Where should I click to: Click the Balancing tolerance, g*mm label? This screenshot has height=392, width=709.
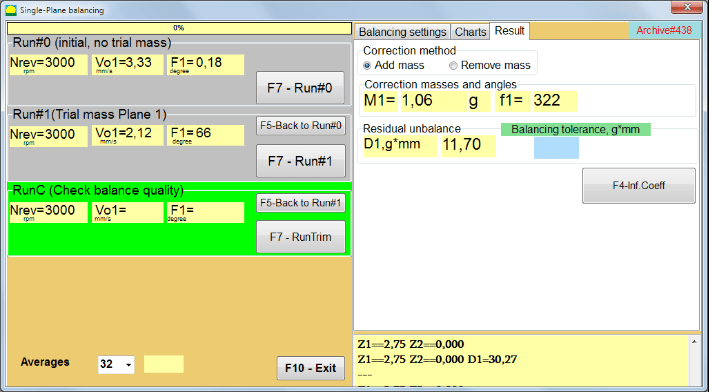click(576, 129)
